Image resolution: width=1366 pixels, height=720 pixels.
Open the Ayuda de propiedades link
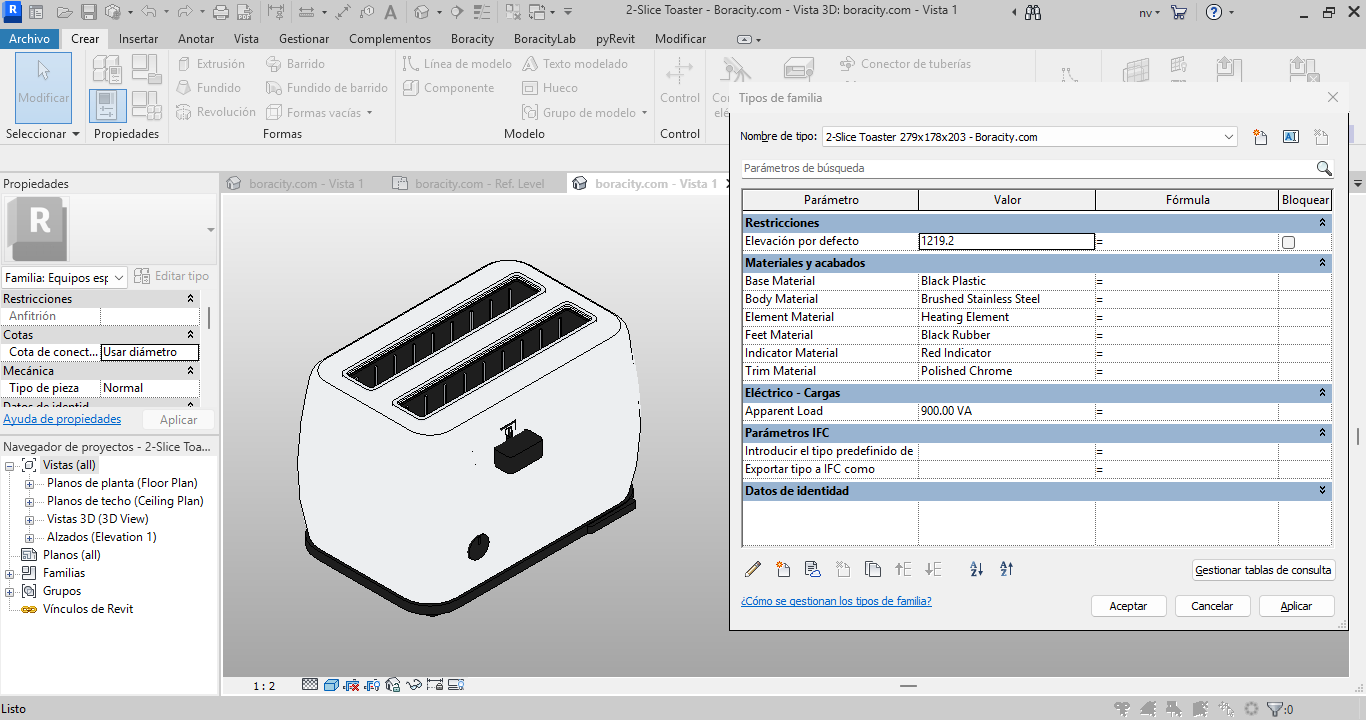(x=62, y=419)
